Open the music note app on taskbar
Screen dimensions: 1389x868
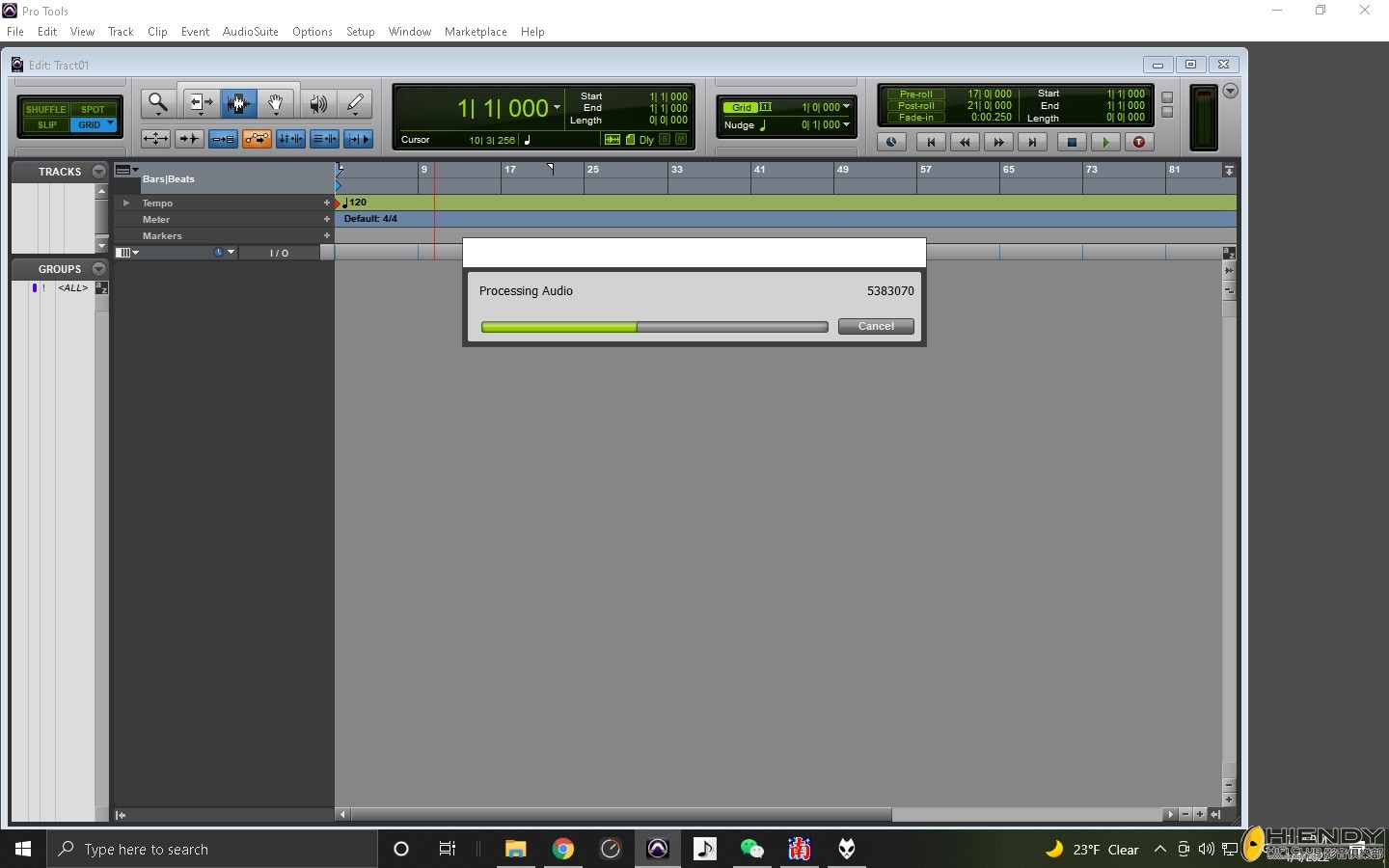705,849
